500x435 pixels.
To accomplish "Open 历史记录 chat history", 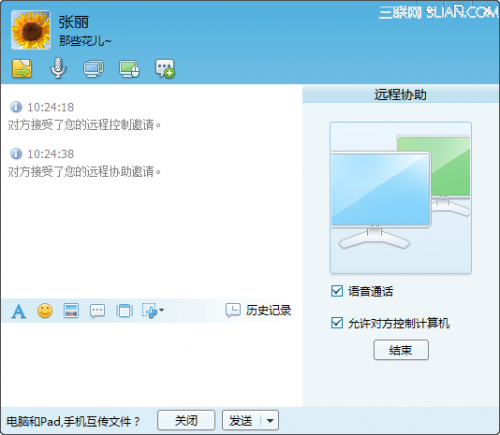I will click(268, 310).
